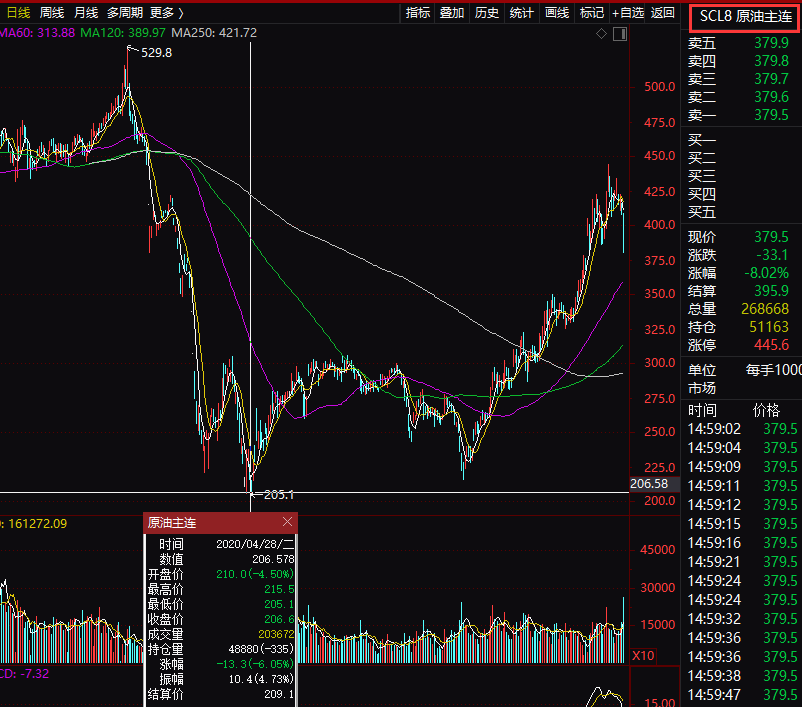Click the SCL8 原油主连 contract title

744,15
